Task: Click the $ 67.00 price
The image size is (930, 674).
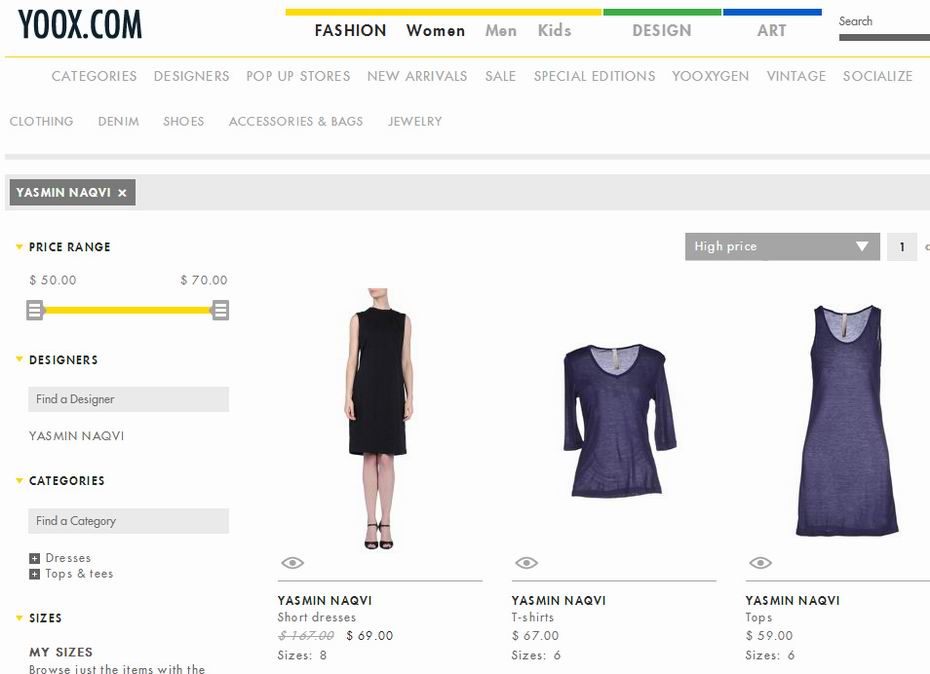Action: (x=535, y=636)
